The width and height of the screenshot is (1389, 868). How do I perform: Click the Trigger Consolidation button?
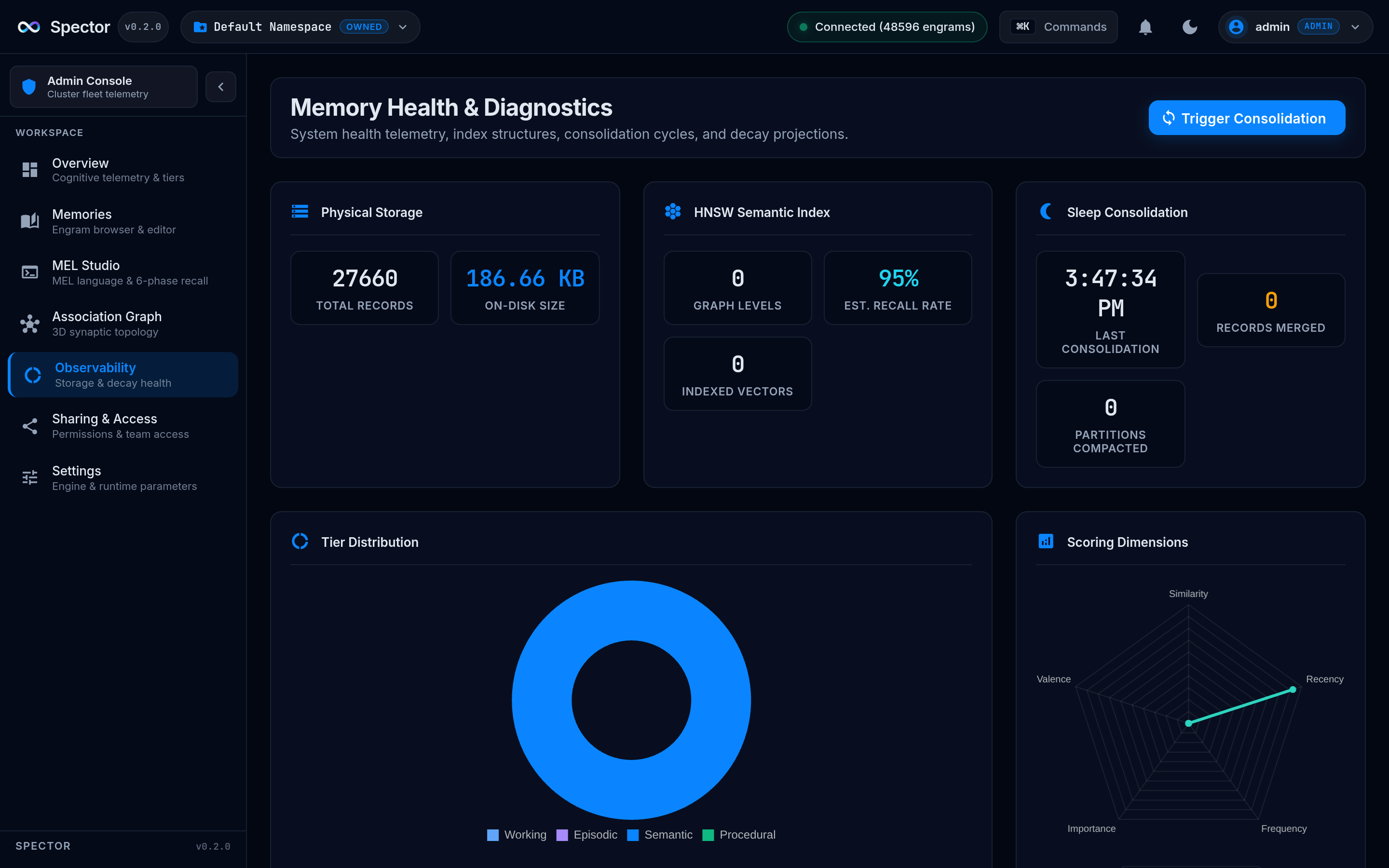click(x=1247, y=118)
